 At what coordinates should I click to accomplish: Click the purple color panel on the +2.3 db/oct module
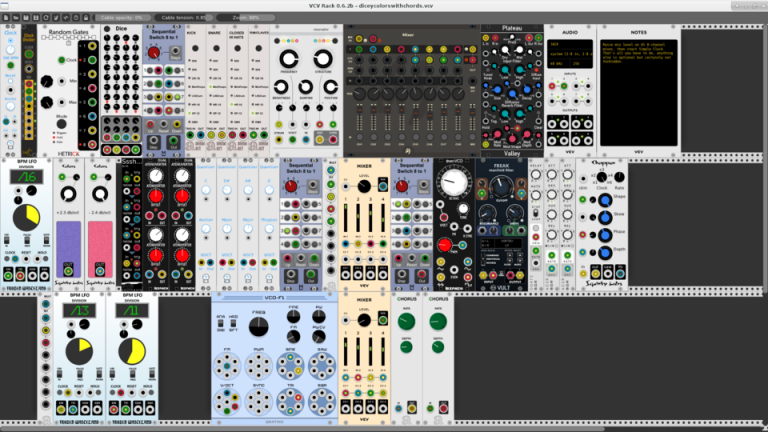[x=69, y=249]
